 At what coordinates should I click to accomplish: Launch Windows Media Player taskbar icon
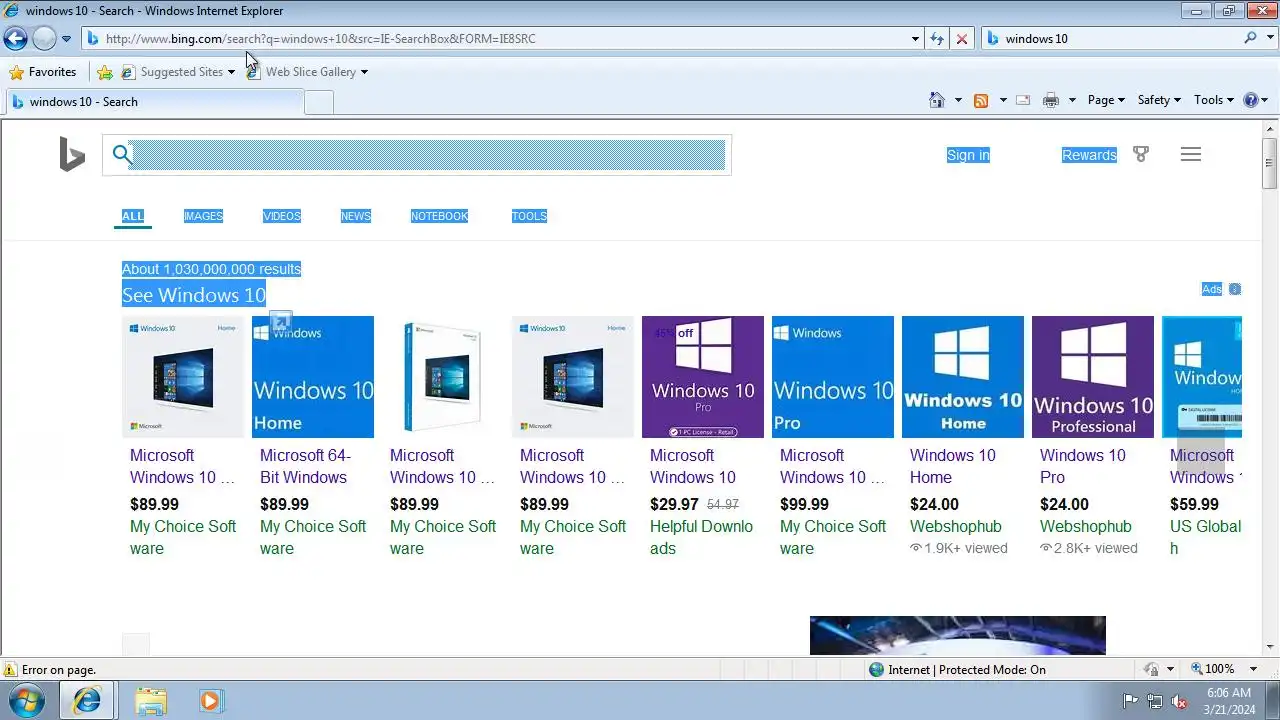(x=210, y=701)
